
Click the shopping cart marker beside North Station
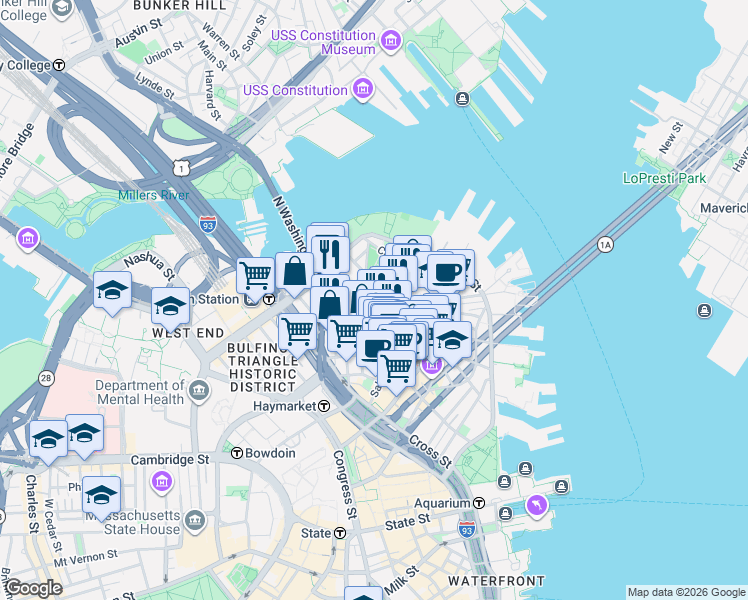point(256,279)
